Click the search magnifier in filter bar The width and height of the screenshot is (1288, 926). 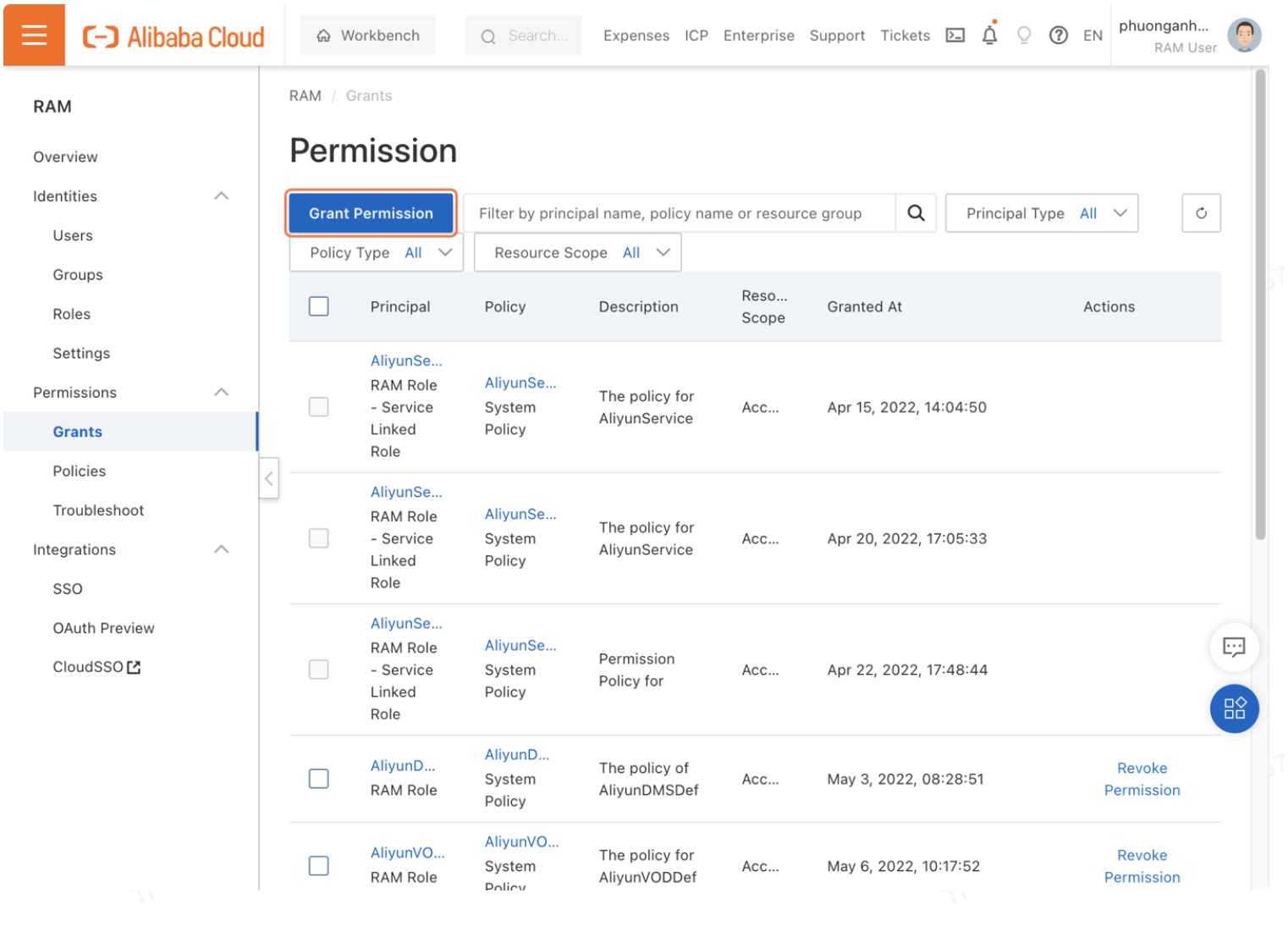pyautogui.click(x=916, y=213)
